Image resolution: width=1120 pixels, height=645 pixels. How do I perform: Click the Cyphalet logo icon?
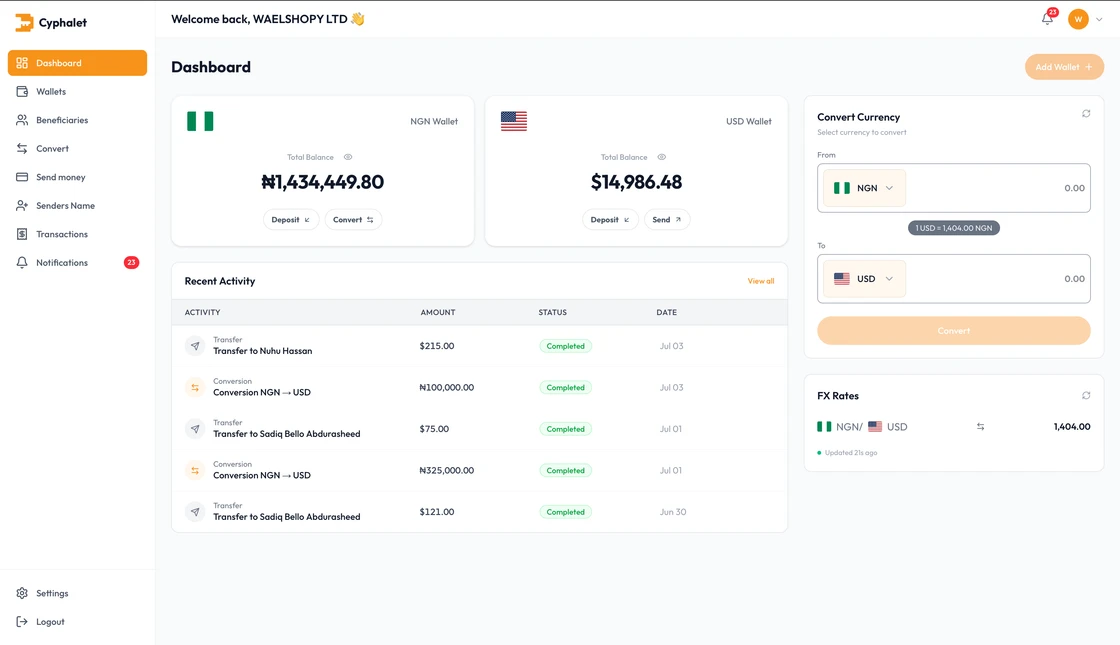[24, 23]
